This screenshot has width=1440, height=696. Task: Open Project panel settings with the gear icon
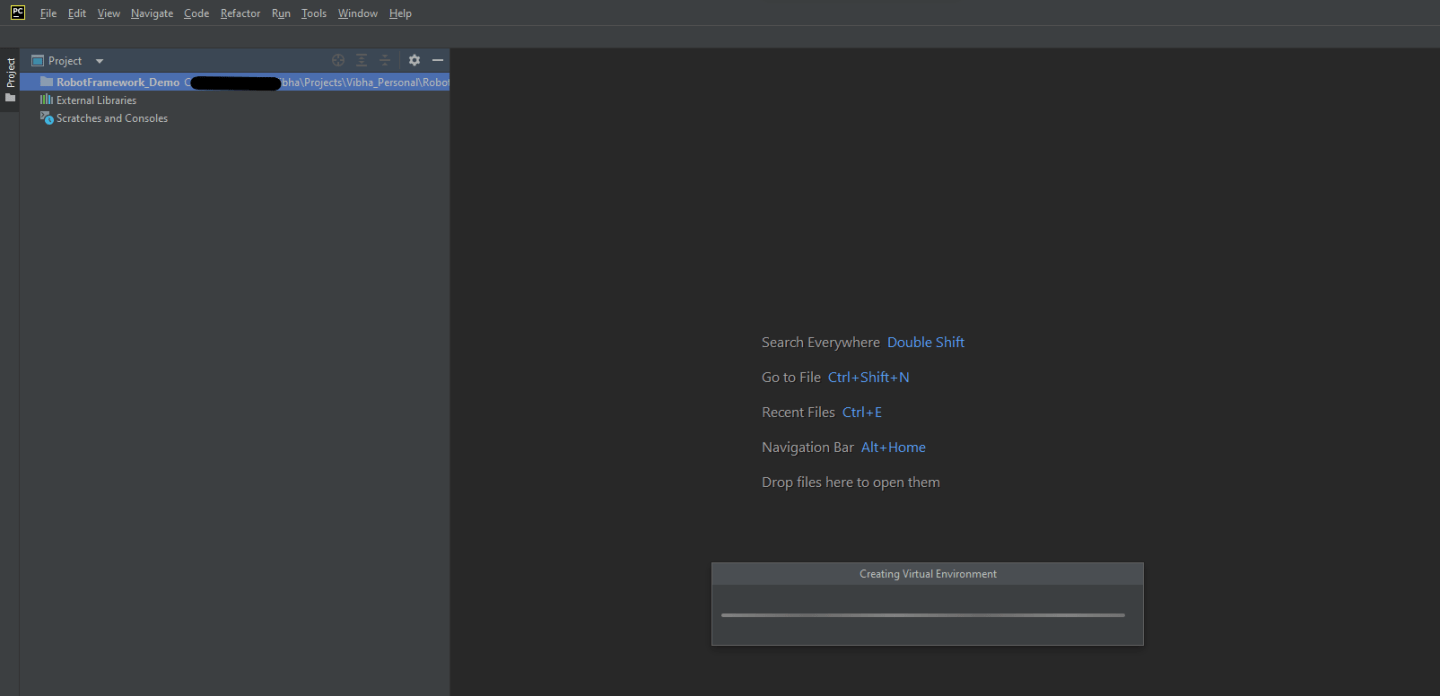[414, 60]
